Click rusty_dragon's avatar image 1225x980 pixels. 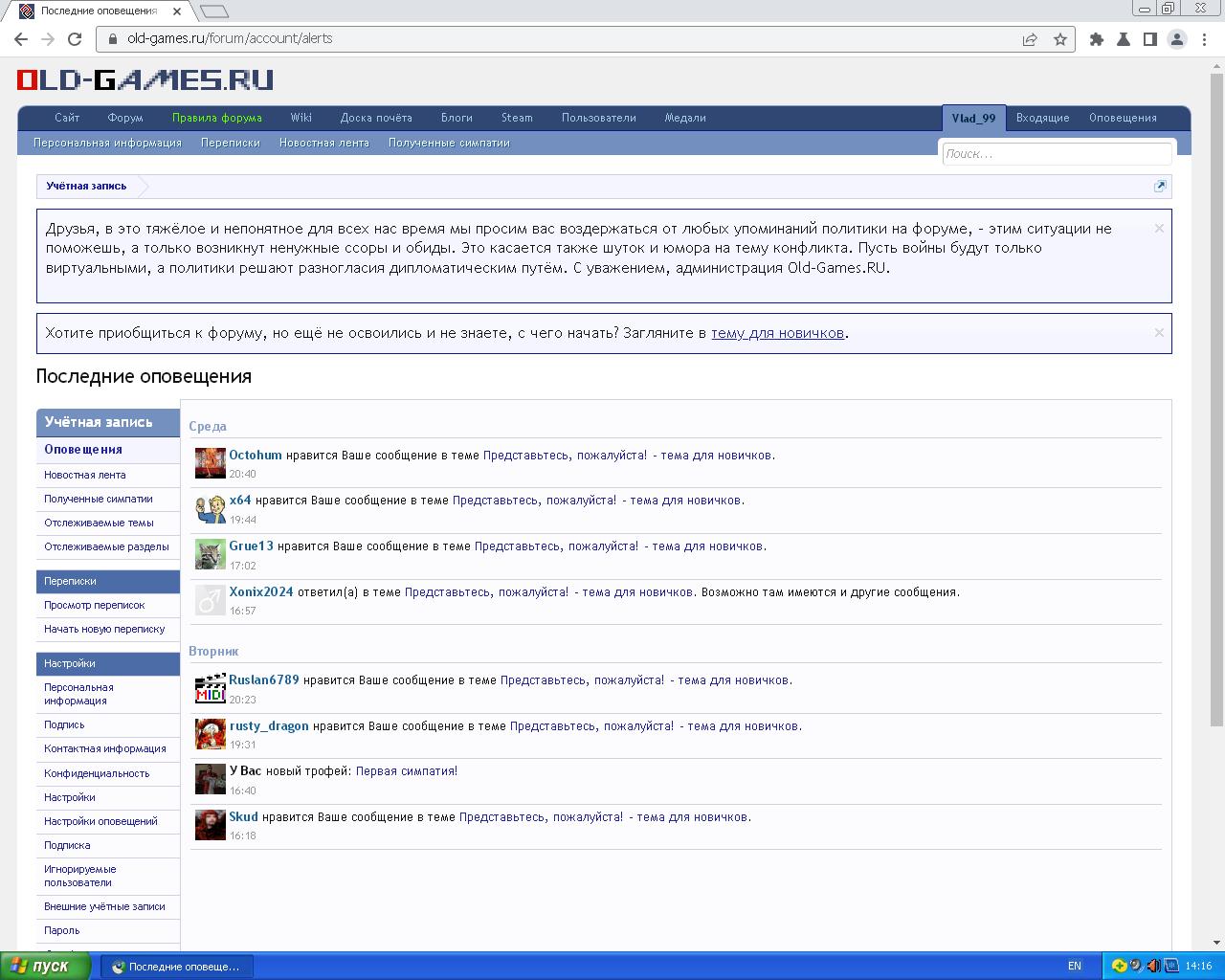[x=210, y=734]
